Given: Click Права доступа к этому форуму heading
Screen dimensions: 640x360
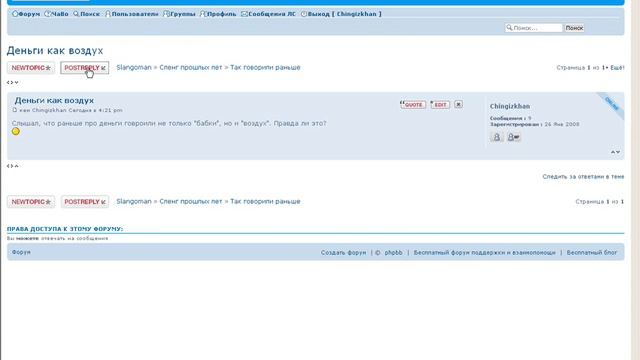Looking at the screenshot, I should (65, 229).
